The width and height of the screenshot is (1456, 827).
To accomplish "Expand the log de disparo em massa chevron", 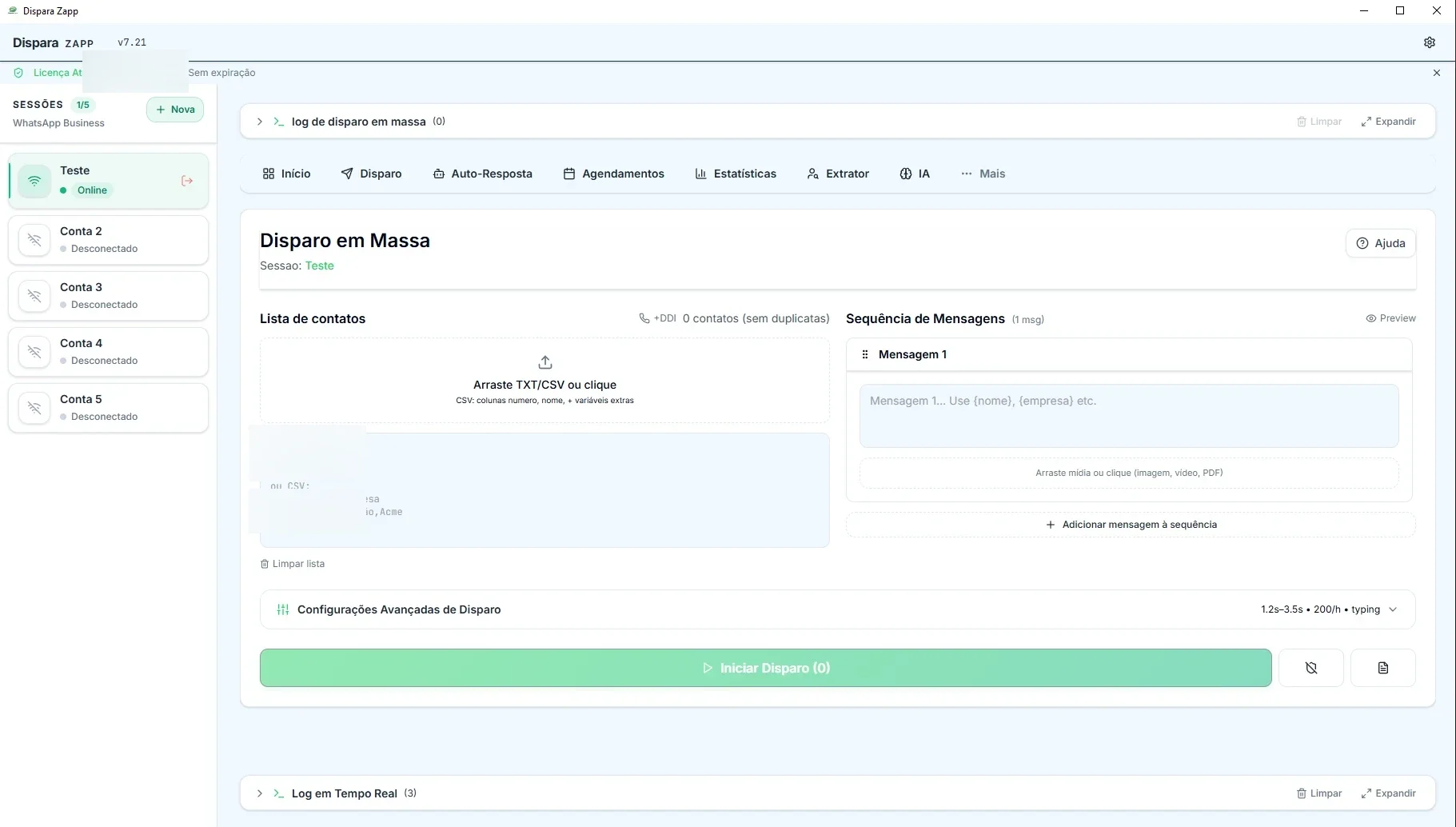I will tap(260, 122).
